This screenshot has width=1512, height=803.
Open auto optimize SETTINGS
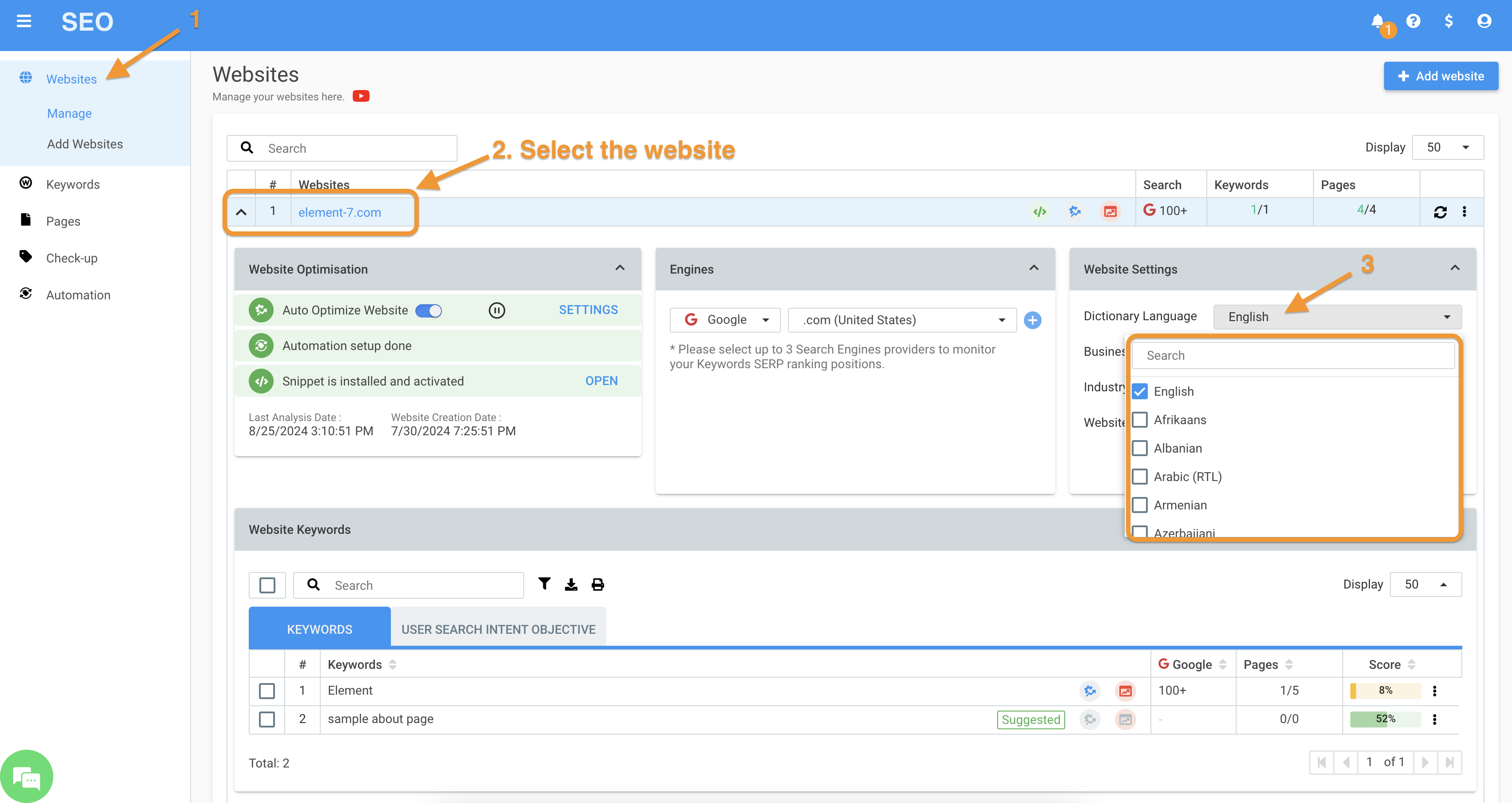click(588, 310)
